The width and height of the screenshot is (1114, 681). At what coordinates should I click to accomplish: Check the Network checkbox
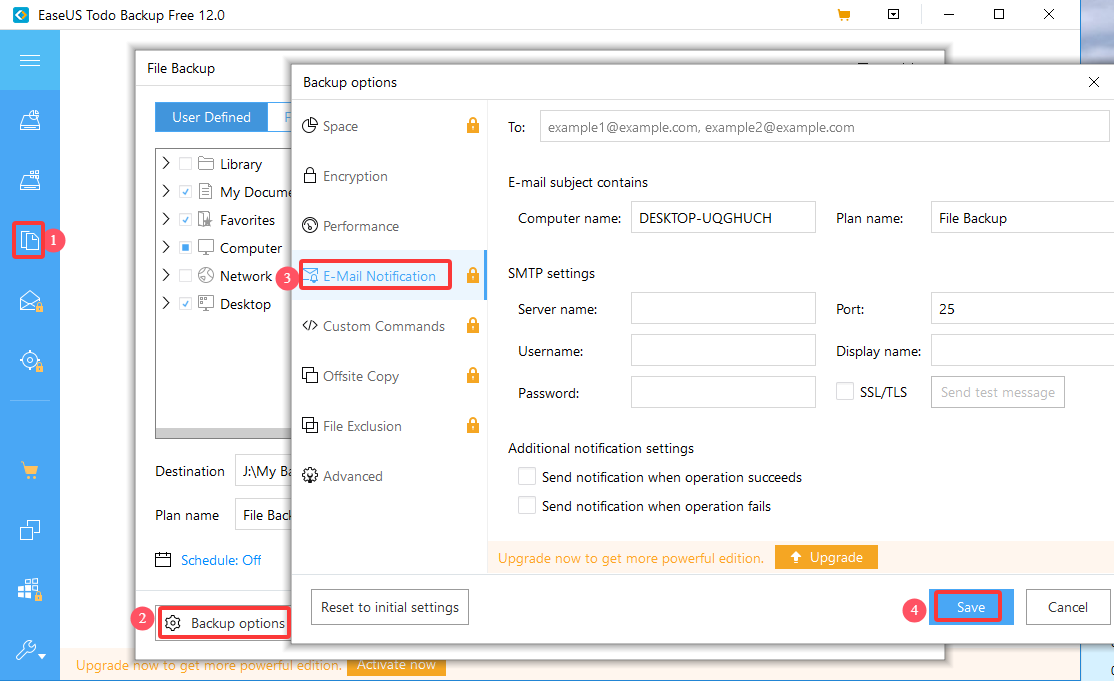(x=185, y=276)
